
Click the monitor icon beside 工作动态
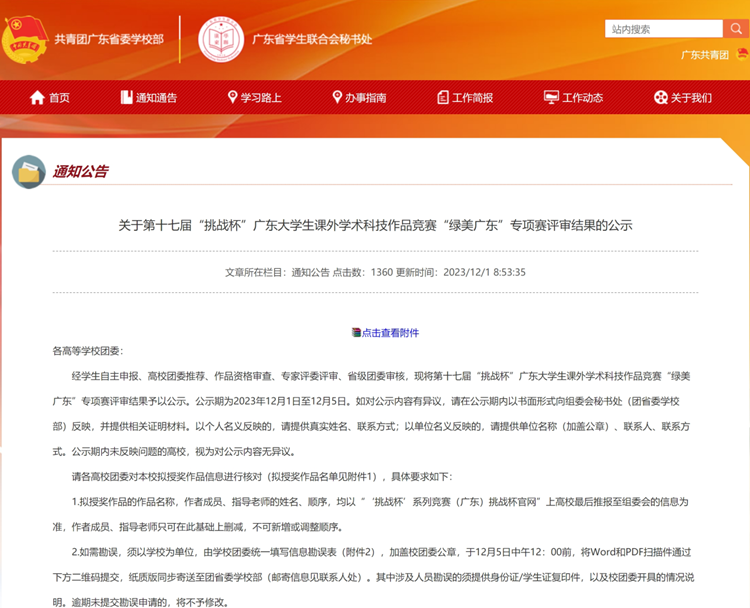click(x=551, y=97)
